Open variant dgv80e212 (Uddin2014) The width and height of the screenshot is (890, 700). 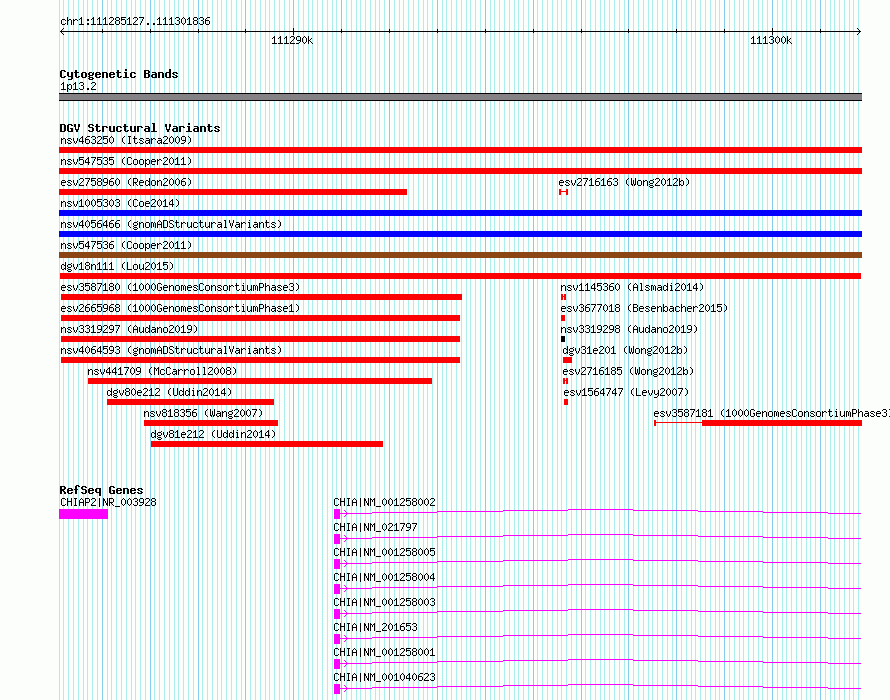(169, 392)
